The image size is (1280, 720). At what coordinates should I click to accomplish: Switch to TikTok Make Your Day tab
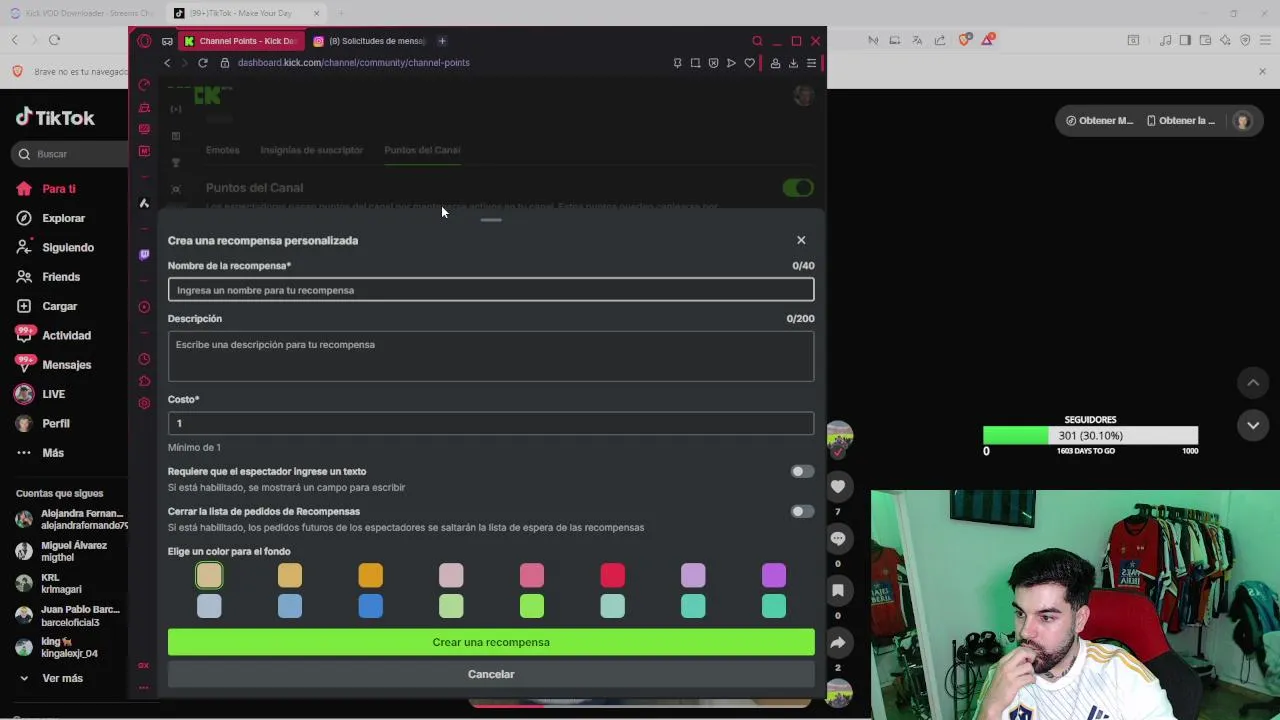(245, 13)
